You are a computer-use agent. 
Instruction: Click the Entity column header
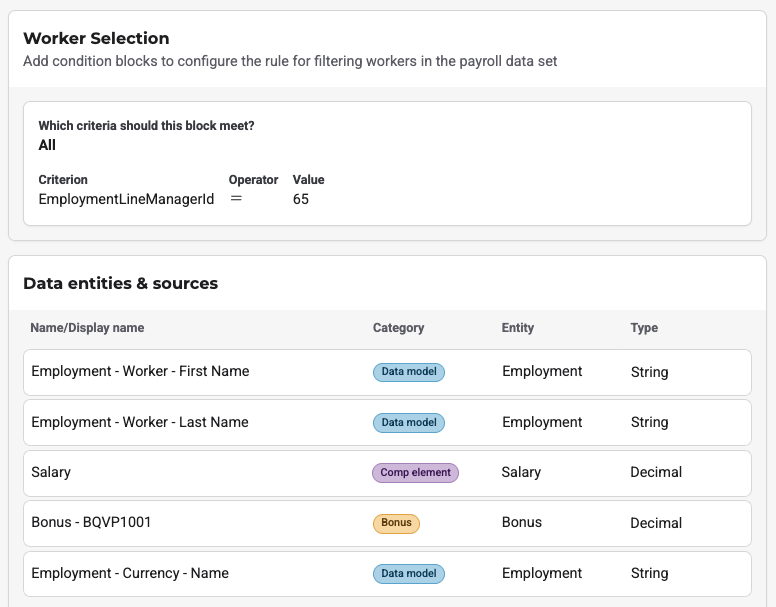(x=517, y=328)
